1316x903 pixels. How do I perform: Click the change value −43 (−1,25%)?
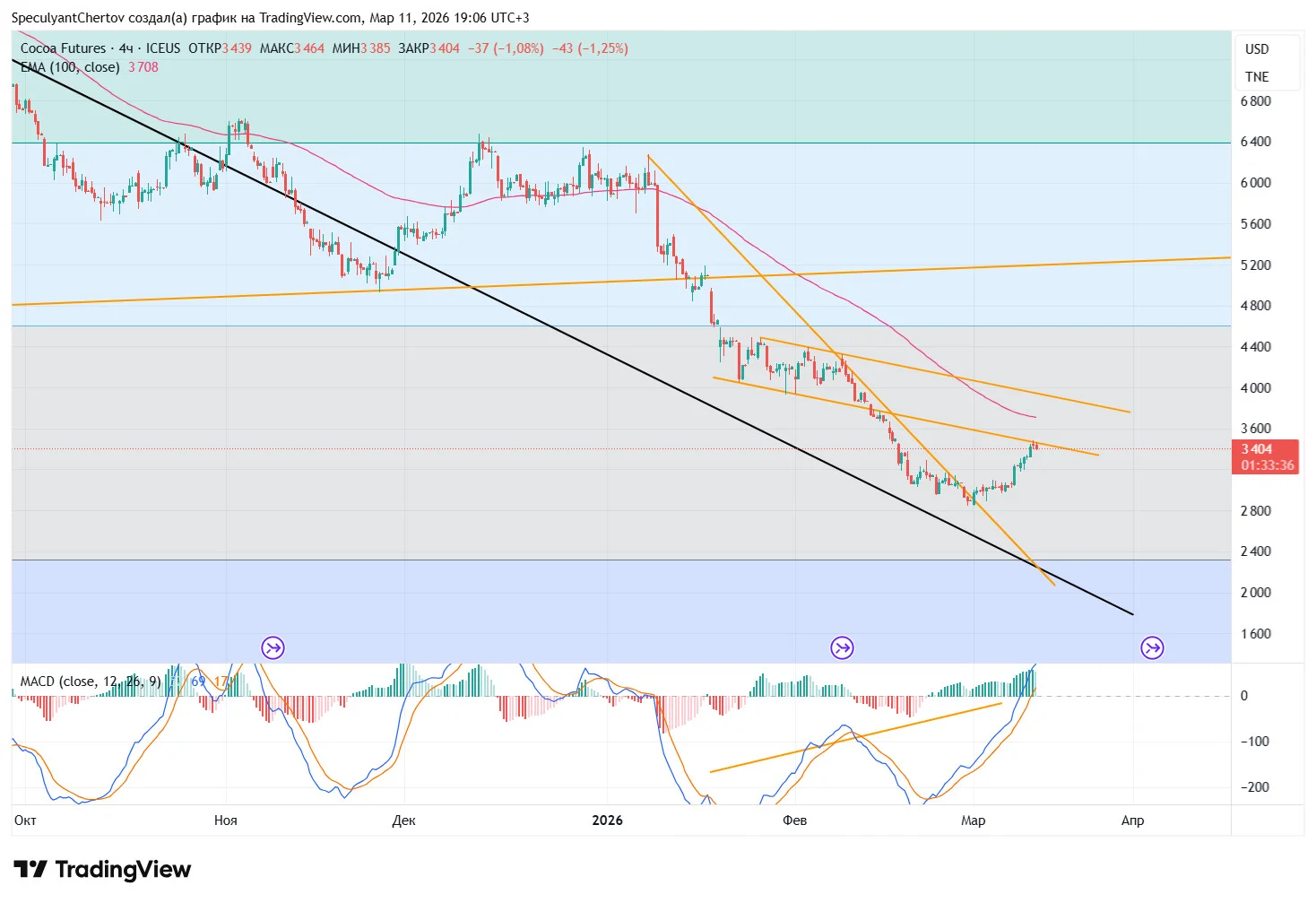(590, 48)
